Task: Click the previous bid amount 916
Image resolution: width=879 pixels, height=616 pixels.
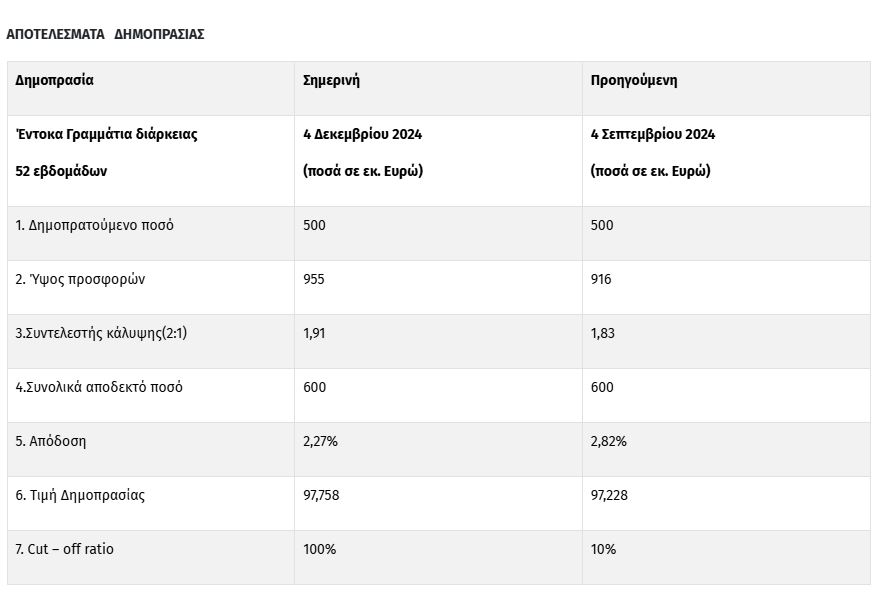Action: [601, 279]
